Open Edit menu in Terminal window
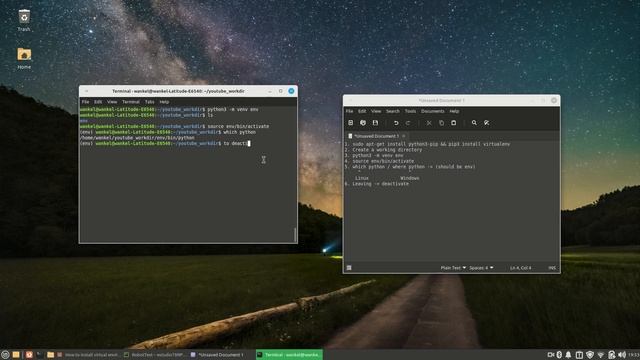This screenshot has height=360, width=640. pos(98,102)
